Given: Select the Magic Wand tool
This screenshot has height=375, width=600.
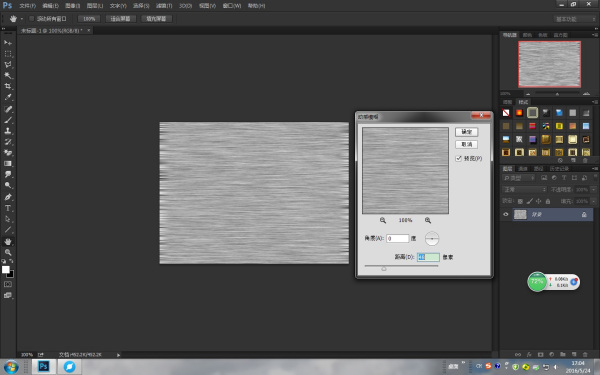Looking at the screenshot, I should pyautogui.click(x=8, y=75).
